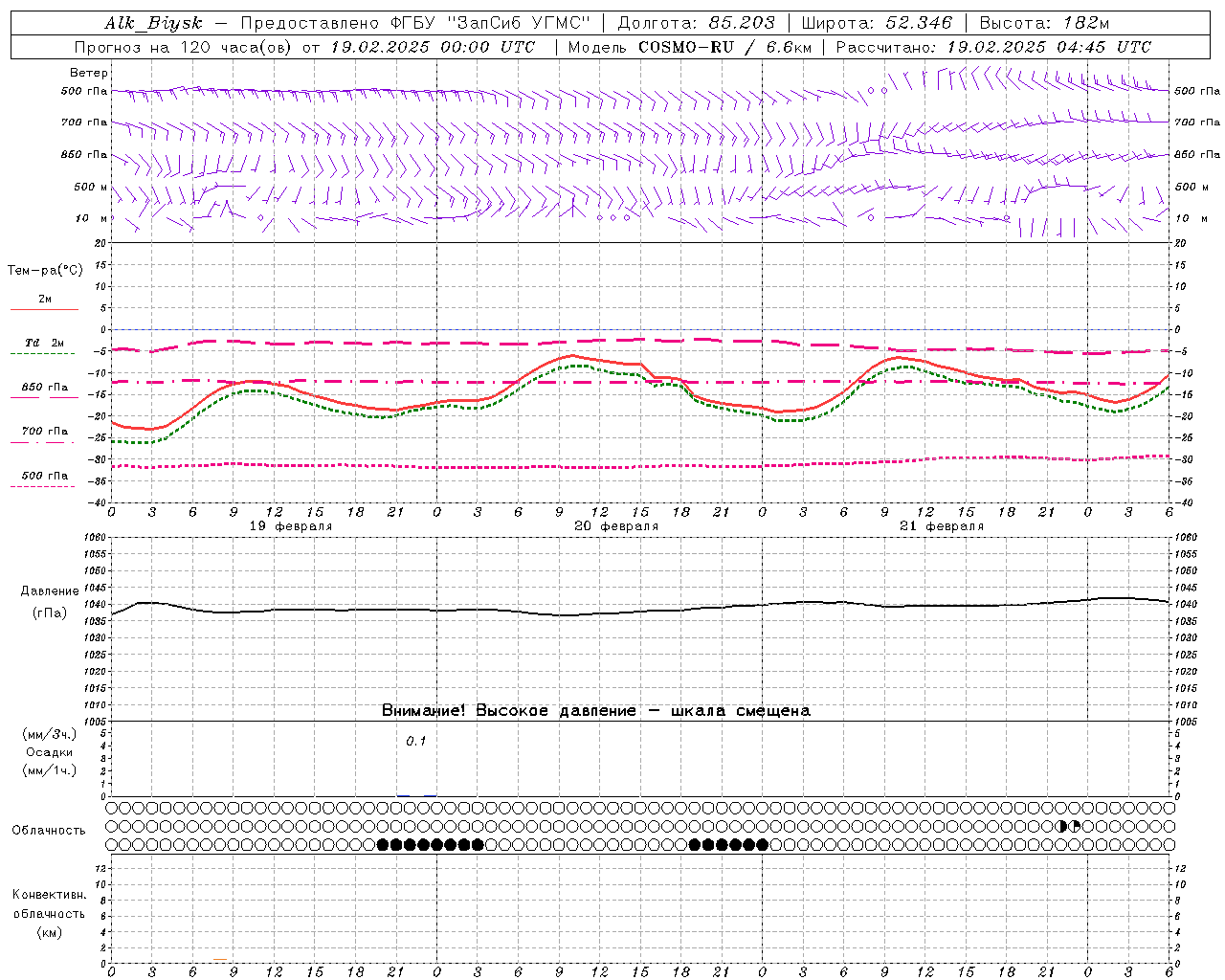Click the date label '20 февраля'
The image size is (1225, 980).
click(616, 526)
